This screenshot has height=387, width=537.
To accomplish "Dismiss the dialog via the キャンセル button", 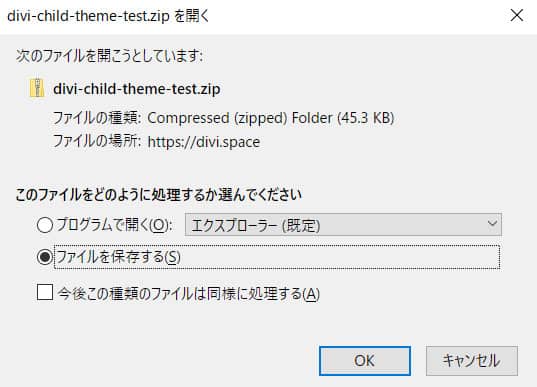I will click(x=472, y=361).
